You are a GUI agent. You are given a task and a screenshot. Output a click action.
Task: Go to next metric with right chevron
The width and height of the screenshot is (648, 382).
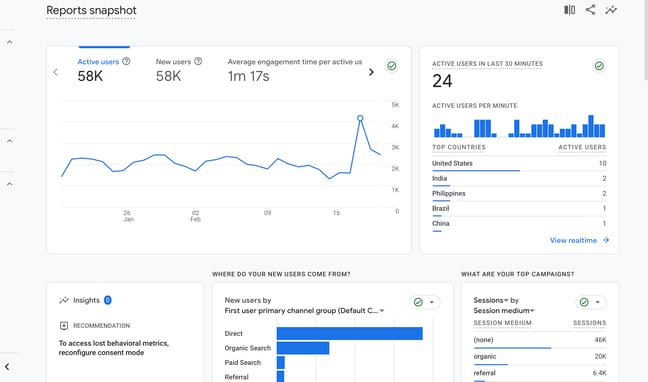(x=371, y=72)
